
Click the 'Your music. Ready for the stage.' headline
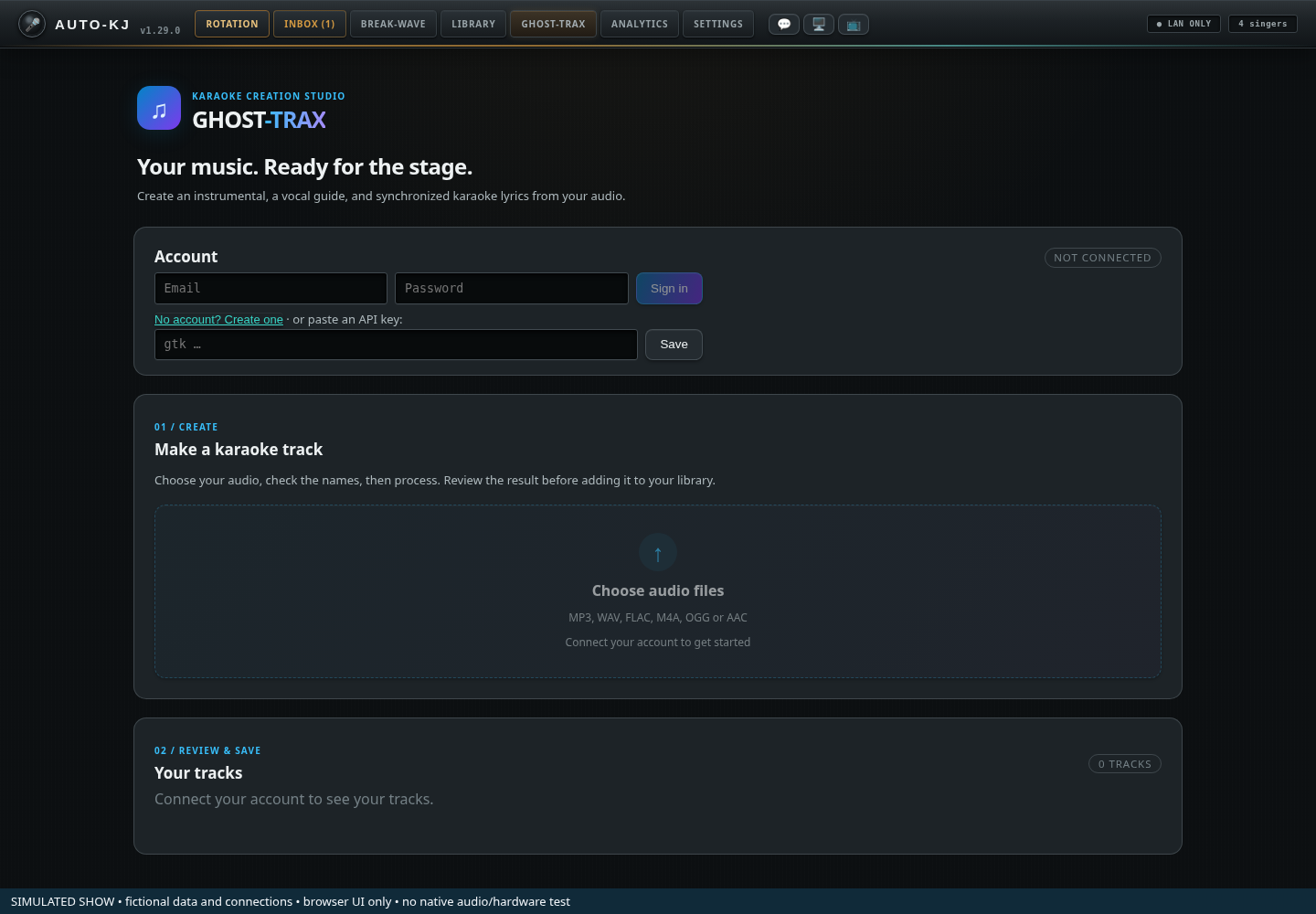point(305,167)
